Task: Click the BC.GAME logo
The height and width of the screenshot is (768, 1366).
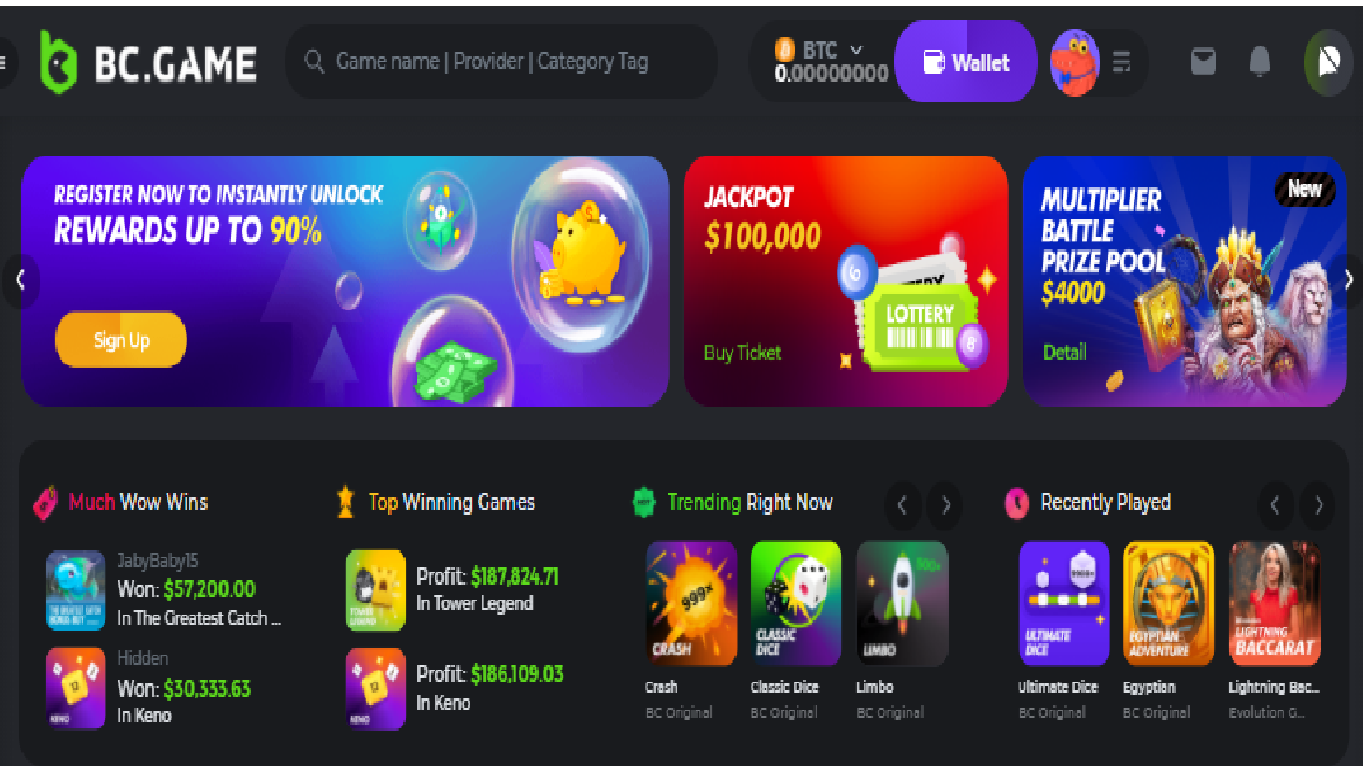Action: coord(149,62)
